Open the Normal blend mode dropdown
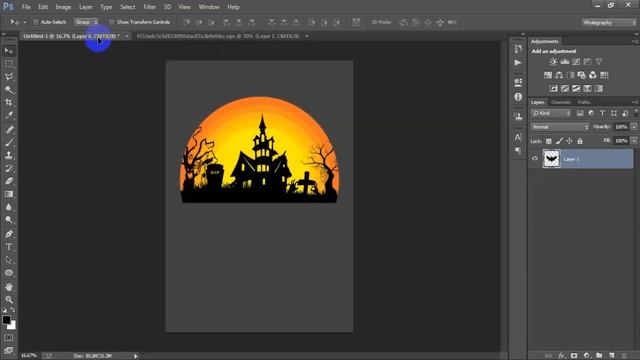 click(560, 127)
